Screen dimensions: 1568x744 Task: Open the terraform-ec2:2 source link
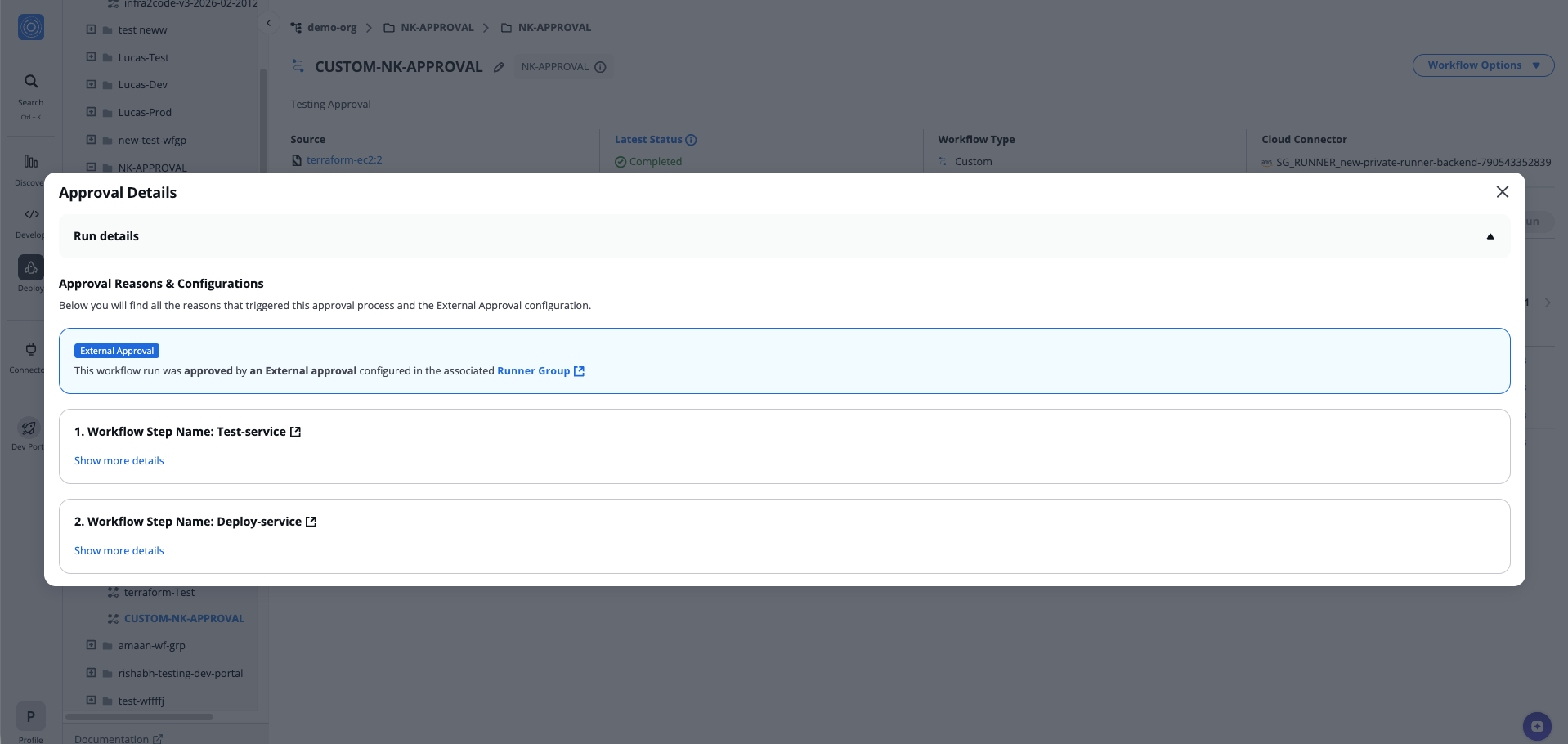pos(344,160)
